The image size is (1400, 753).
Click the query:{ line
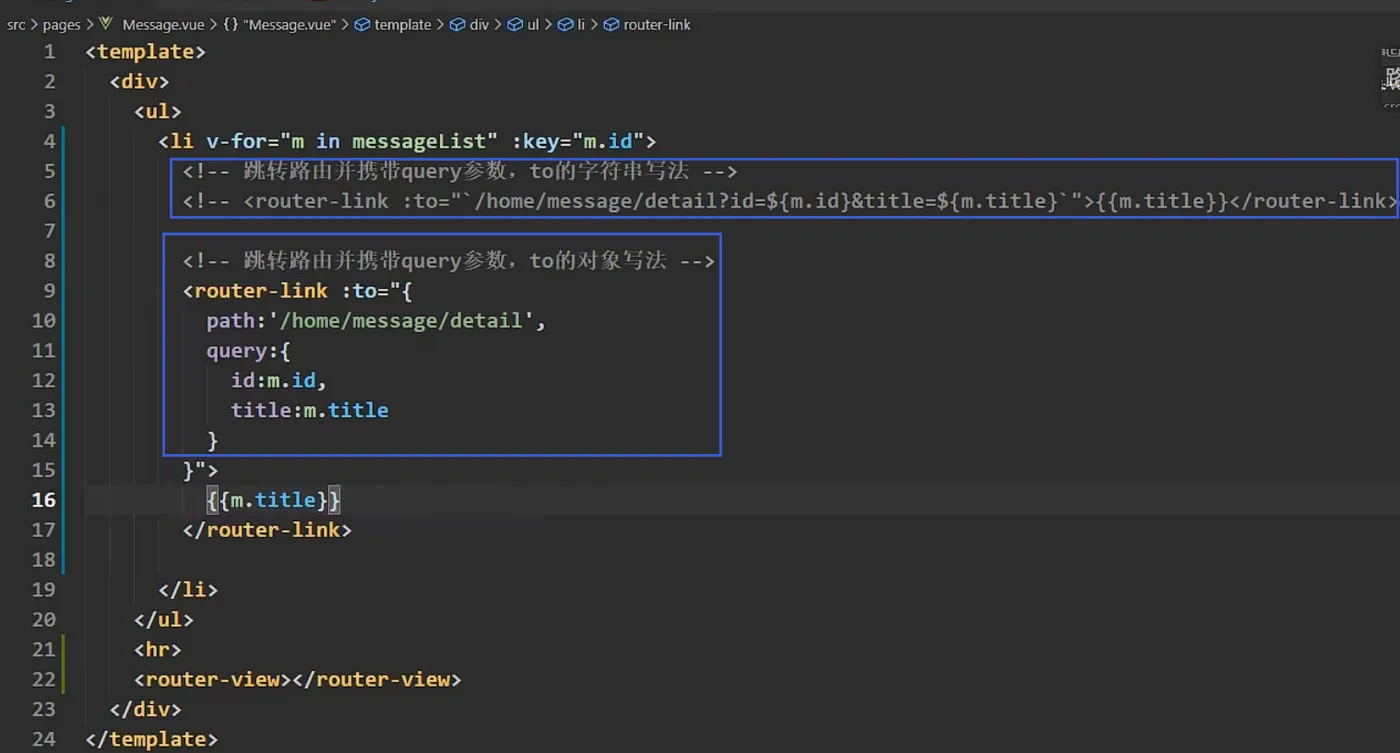point(248,351)
